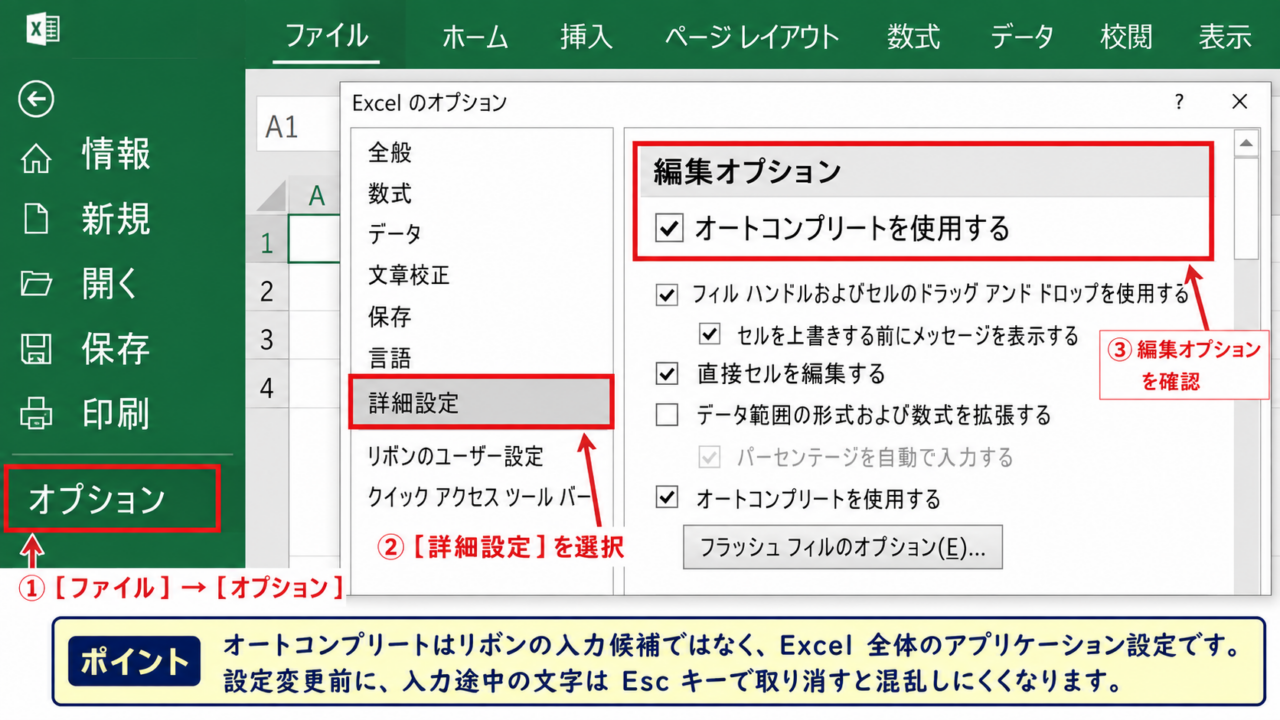Switch to the ページ レイアウト tab

click(752, 37)
